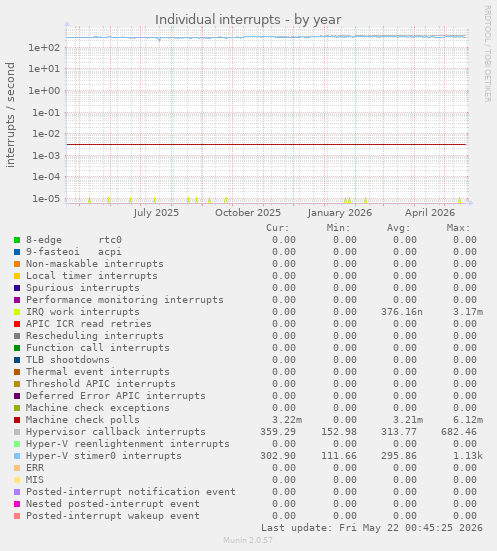
Task: Click the green rtc0 legend swatch
Action: [17, 240]
